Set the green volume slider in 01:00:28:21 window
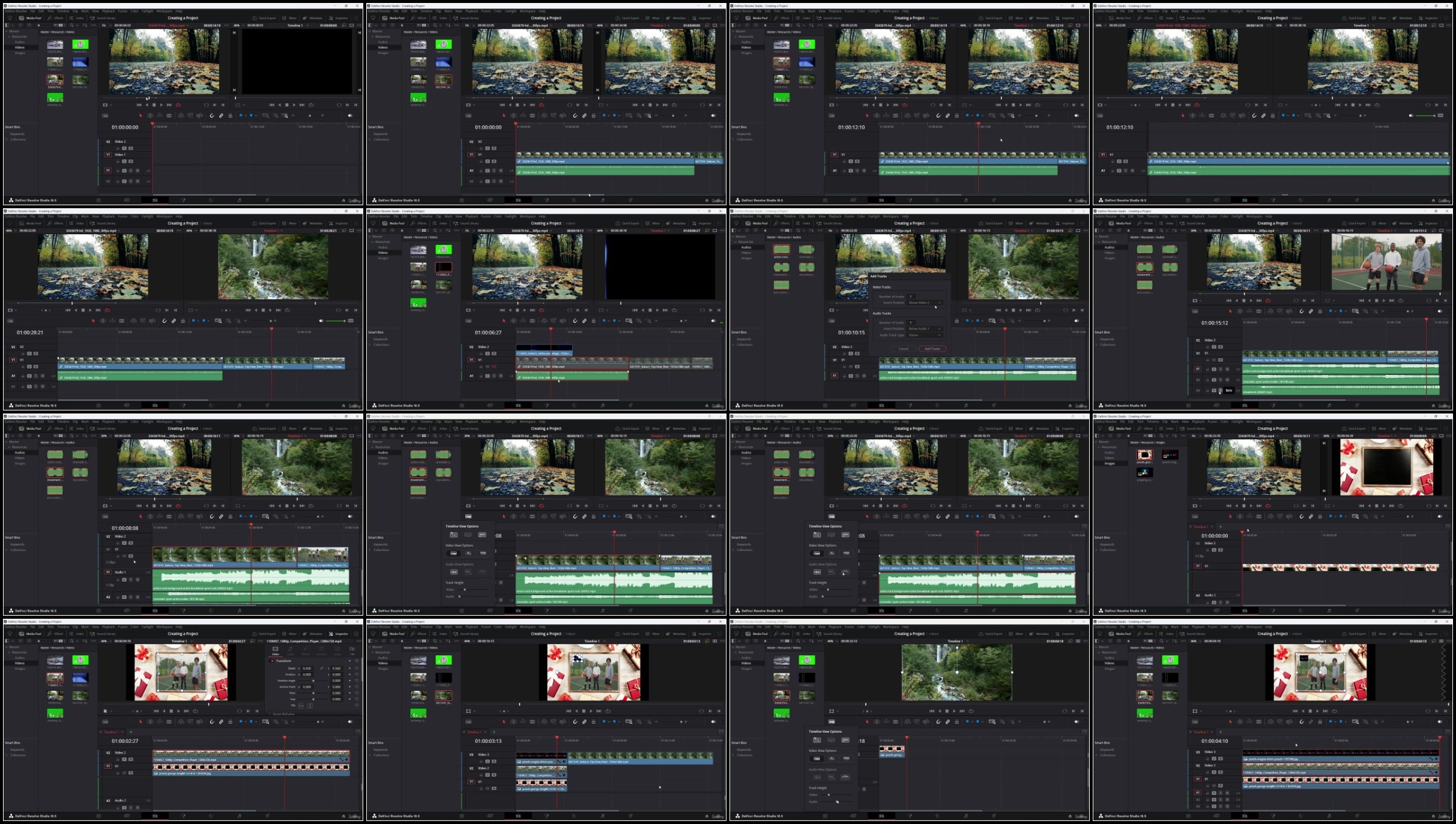 335,320
